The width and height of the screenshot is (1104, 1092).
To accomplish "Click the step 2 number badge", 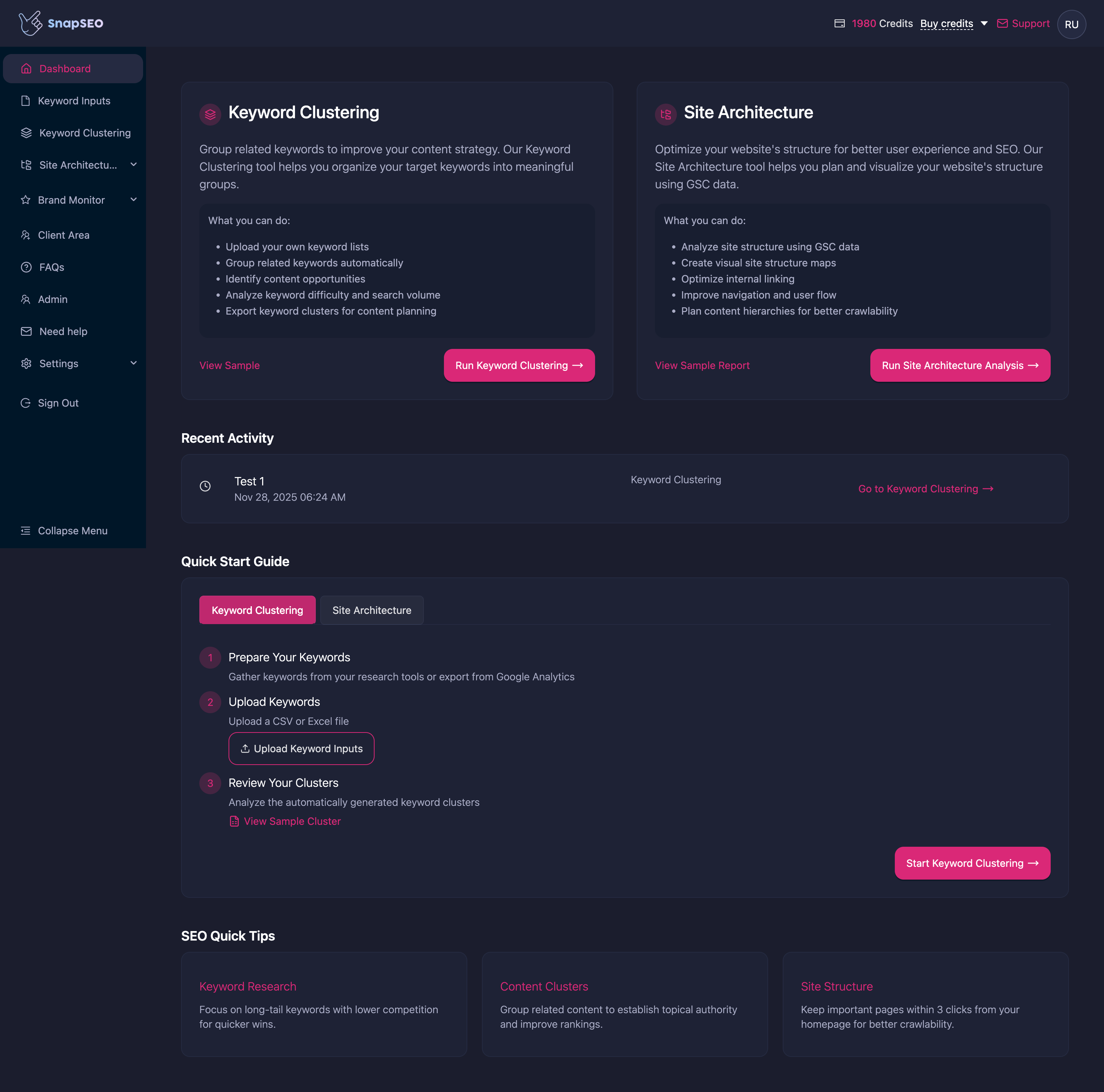I will click(x=210, y=702).
